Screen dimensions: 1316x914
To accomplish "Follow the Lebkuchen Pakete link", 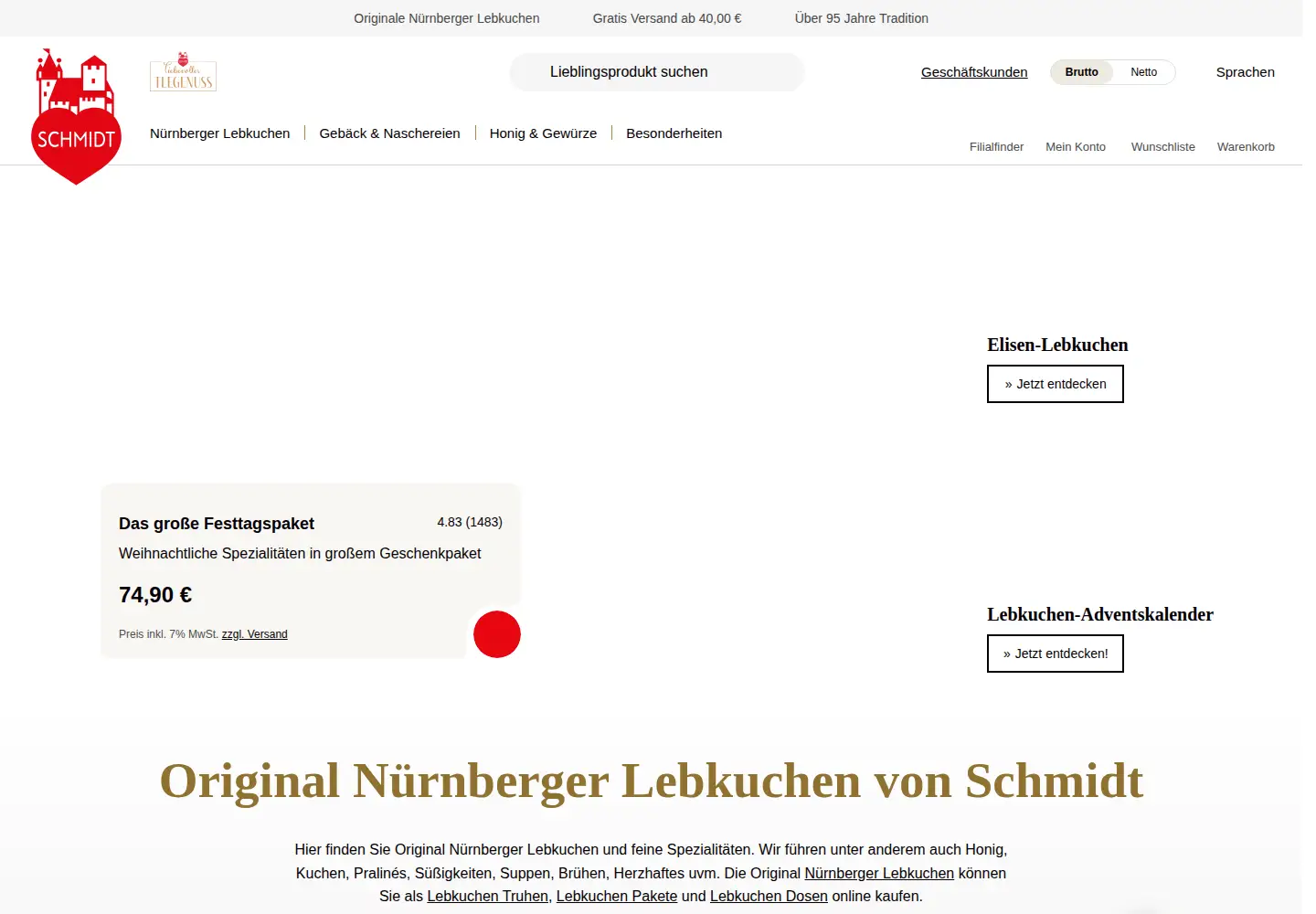I will coord(617,897).
